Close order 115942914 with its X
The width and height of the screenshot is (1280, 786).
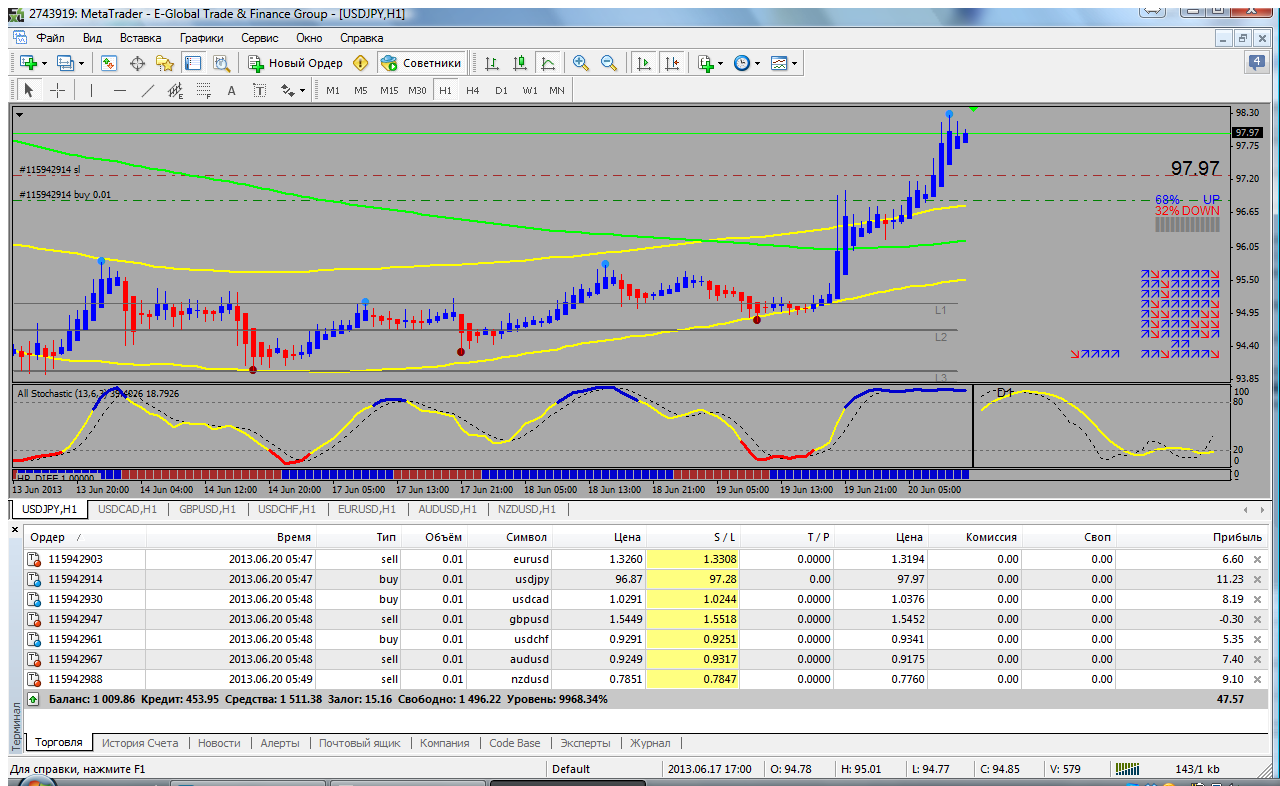1257,579
